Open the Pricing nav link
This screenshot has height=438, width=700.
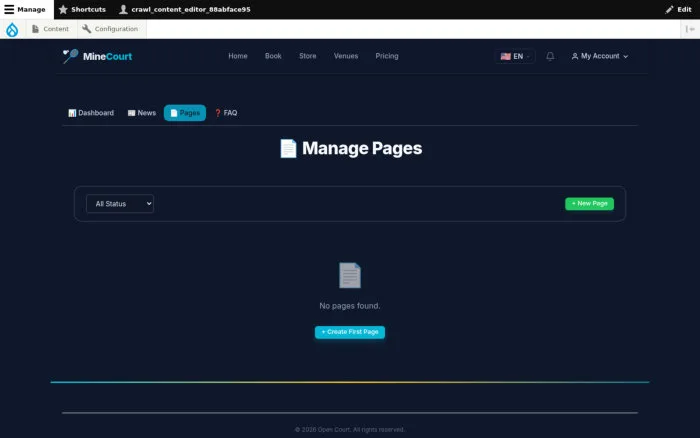click(387, 56)
